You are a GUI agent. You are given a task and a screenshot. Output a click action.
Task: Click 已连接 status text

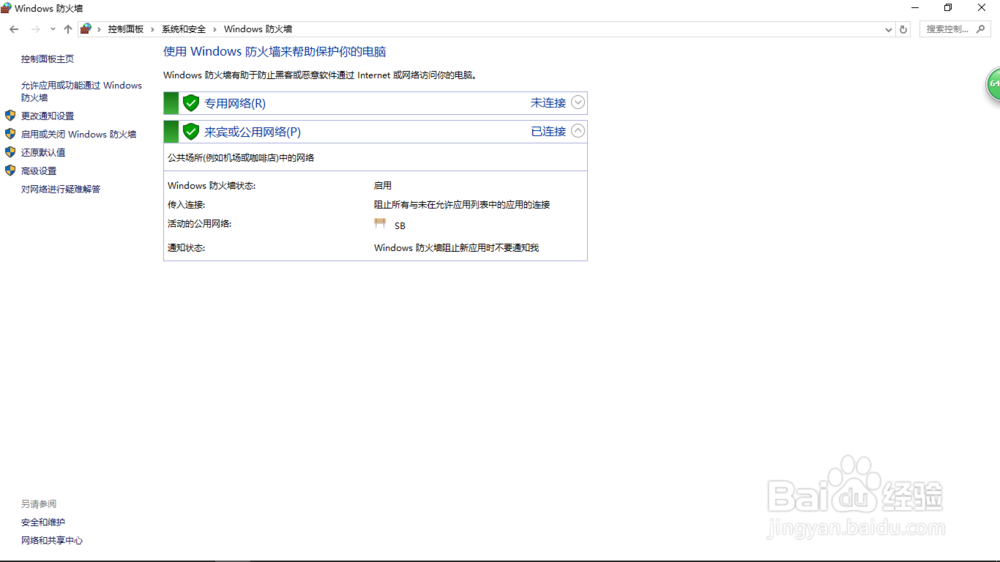(x=548, y=131)
